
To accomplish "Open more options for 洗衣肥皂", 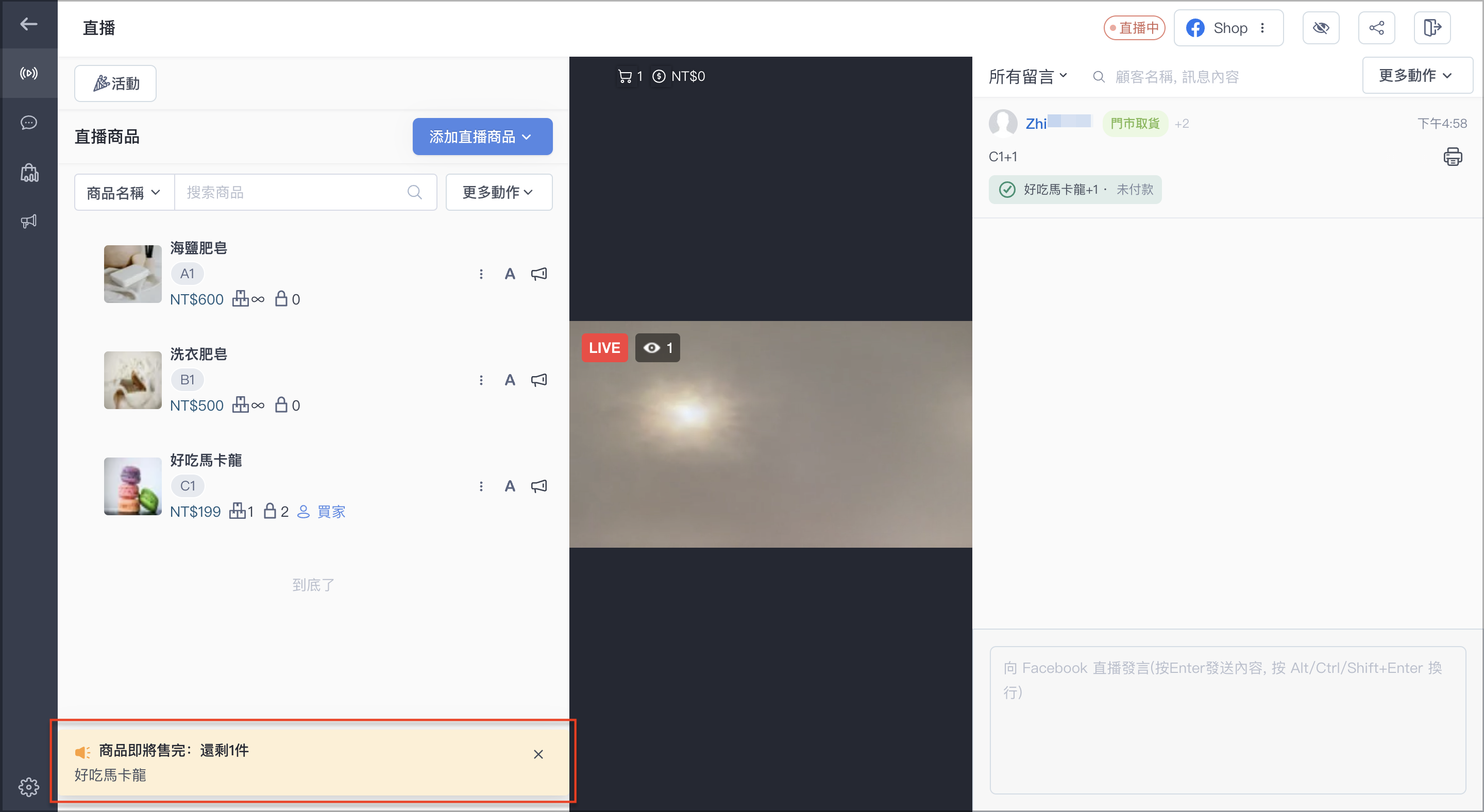I will point(481,380).
